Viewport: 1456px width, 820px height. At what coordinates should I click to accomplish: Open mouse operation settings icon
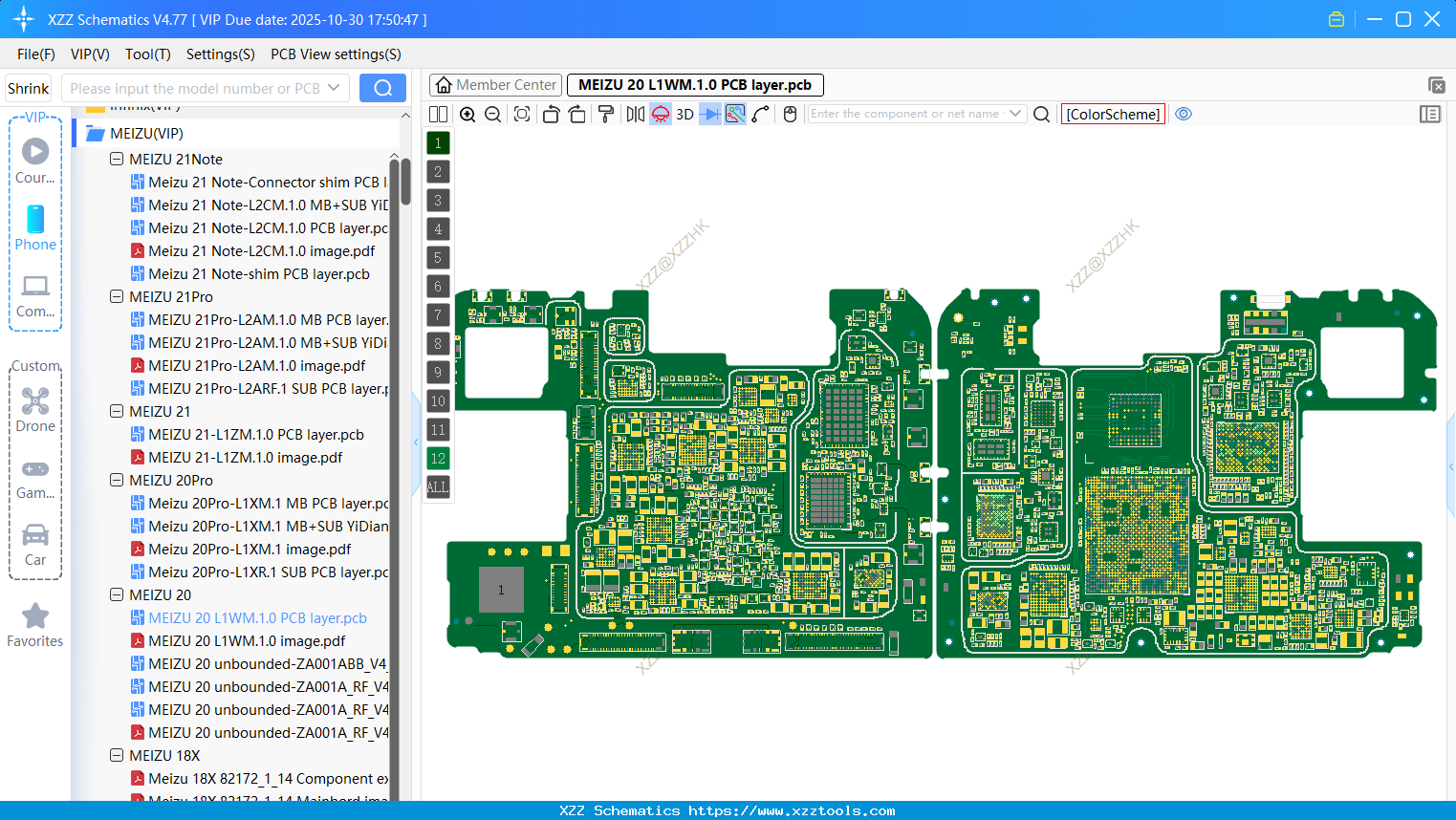(789, 114)
